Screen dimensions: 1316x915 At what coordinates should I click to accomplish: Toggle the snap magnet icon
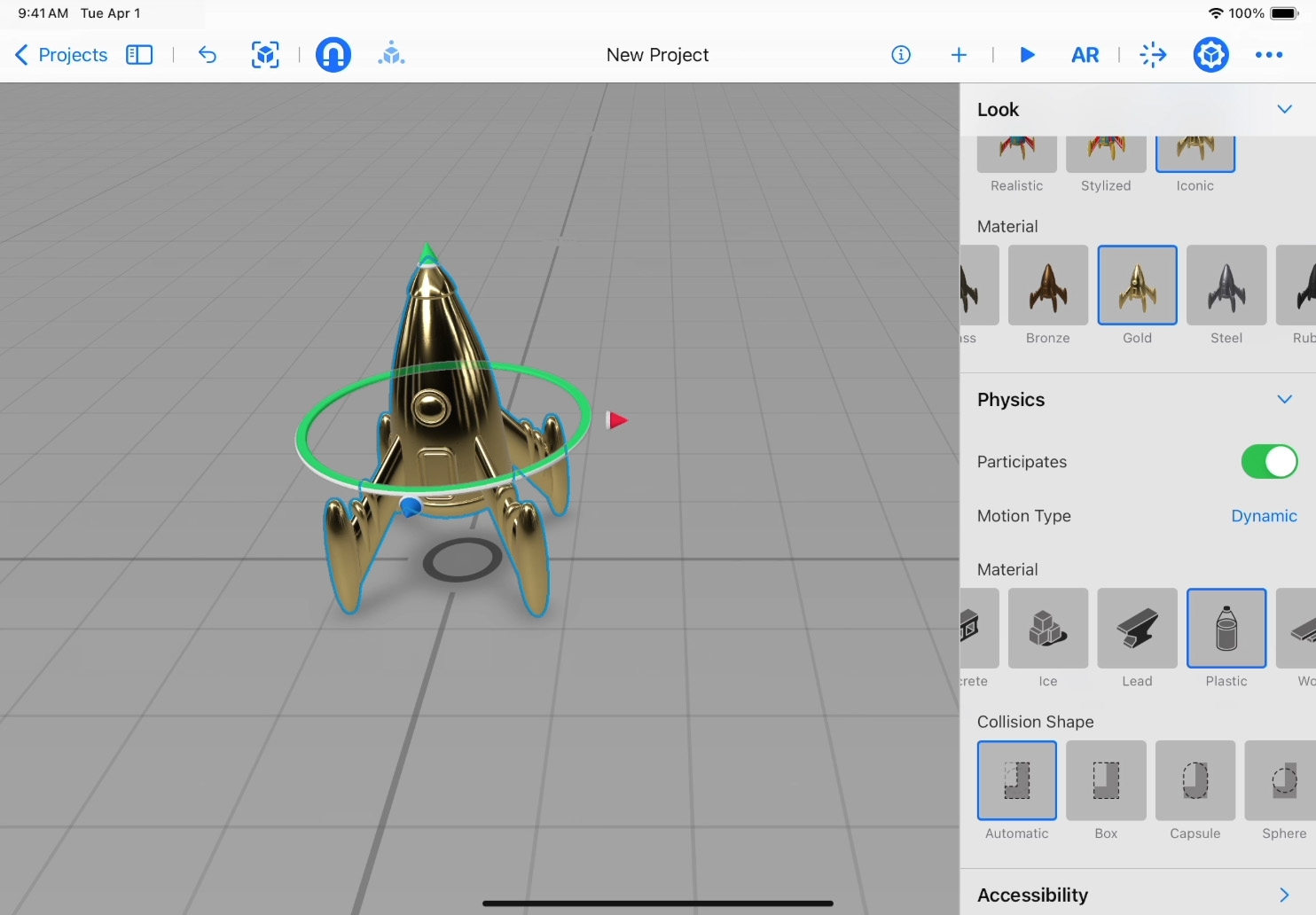tap(333, 55)
